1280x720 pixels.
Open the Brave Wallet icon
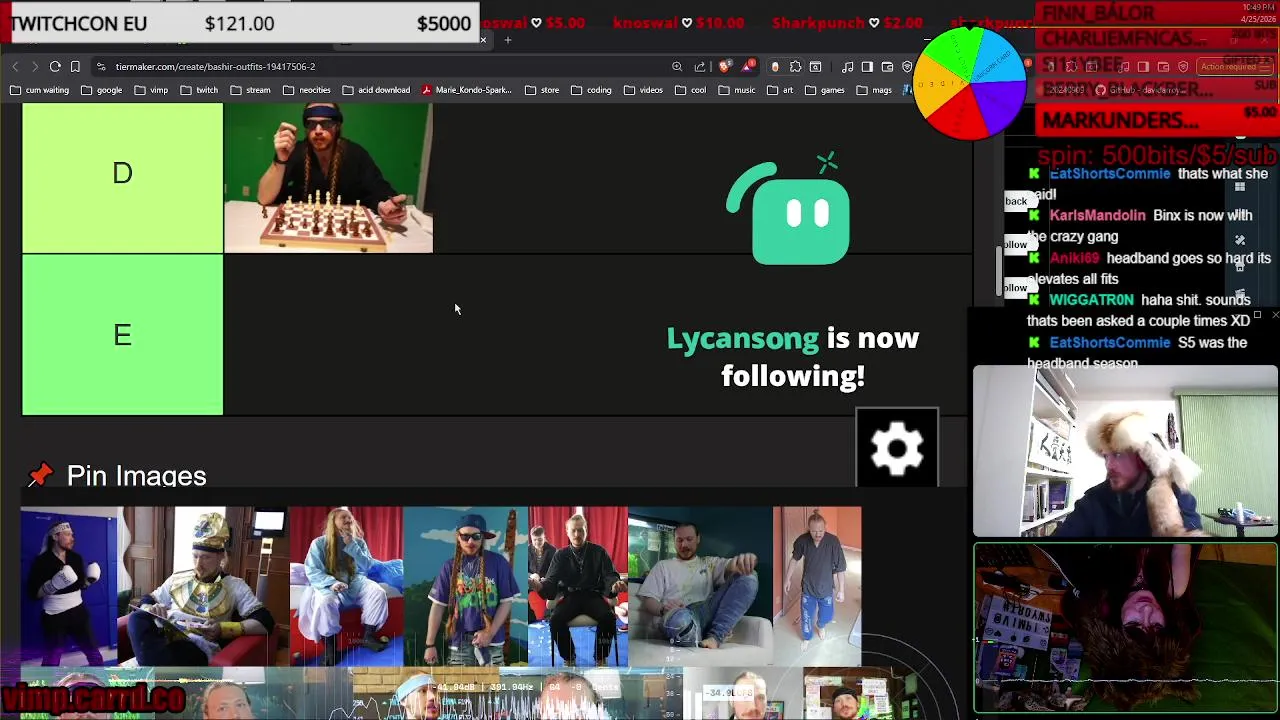887,66
